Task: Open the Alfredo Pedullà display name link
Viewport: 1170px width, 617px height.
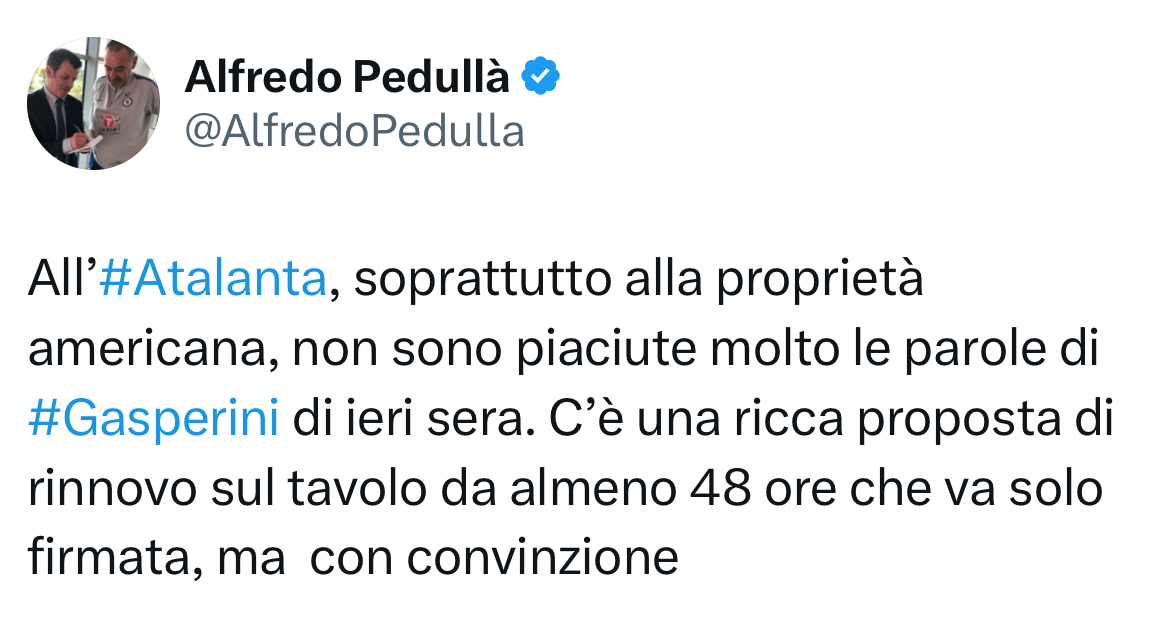Action: coord(347,78)
